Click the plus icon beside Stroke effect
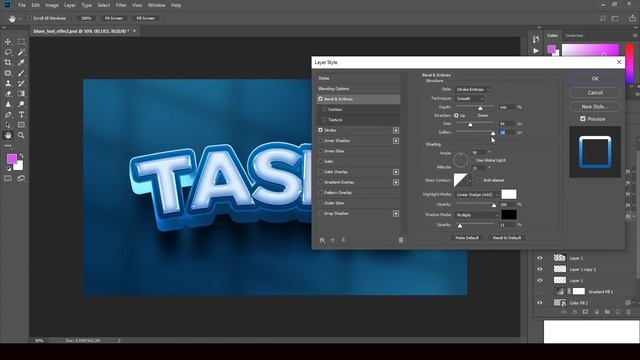The width and height of the screenshot is (640, 360). point(396,130)
